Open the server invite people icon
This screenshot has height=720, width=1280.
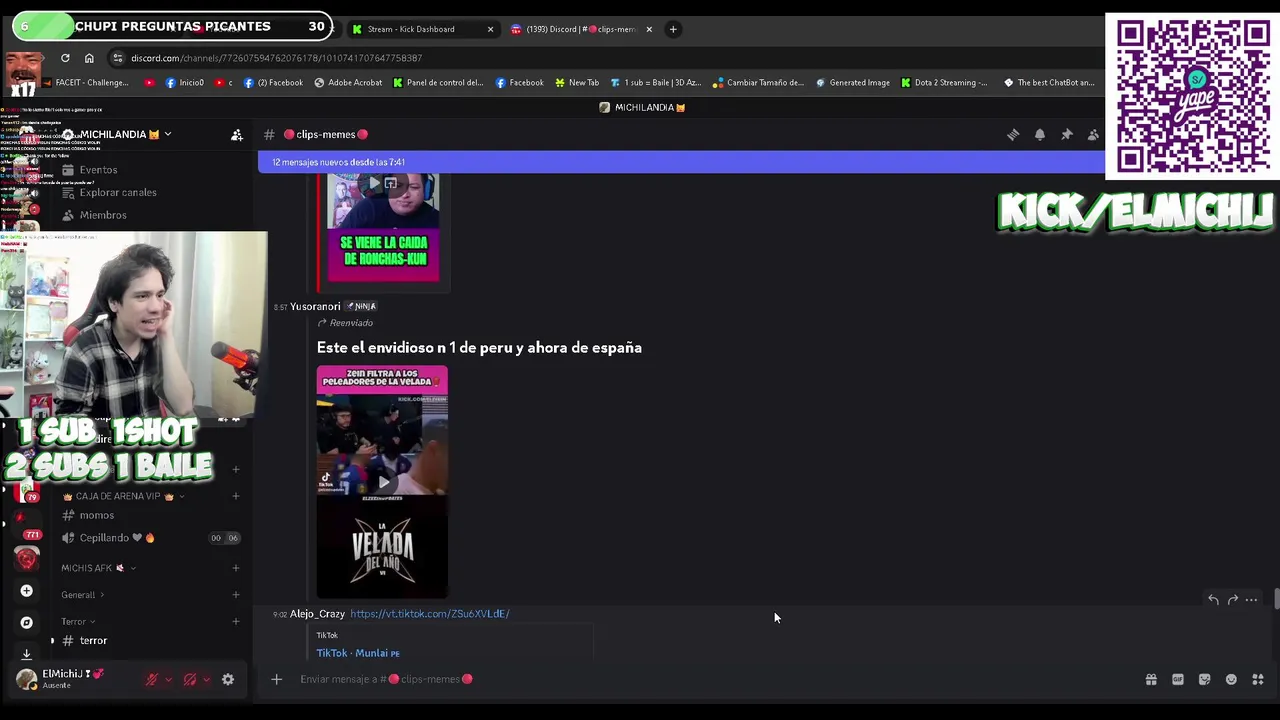pos(237,135)
